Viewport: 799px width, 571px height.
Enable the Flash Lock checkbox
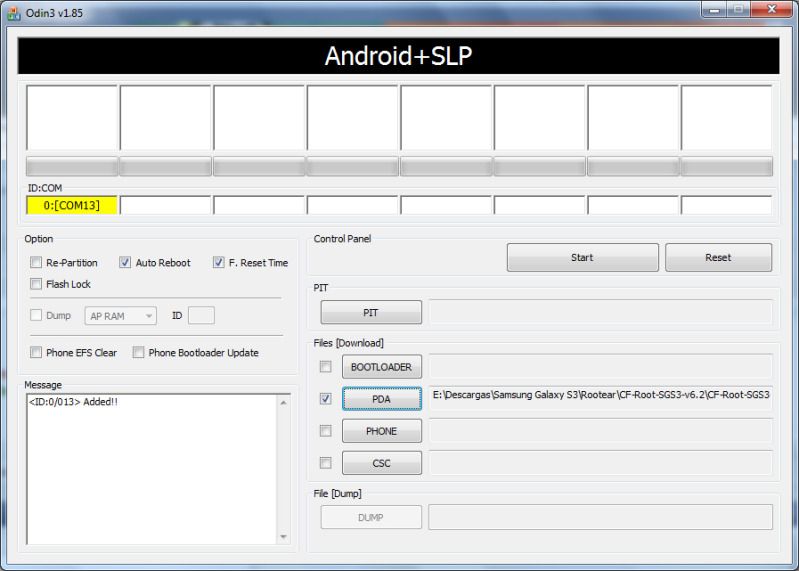coord(37,284)
